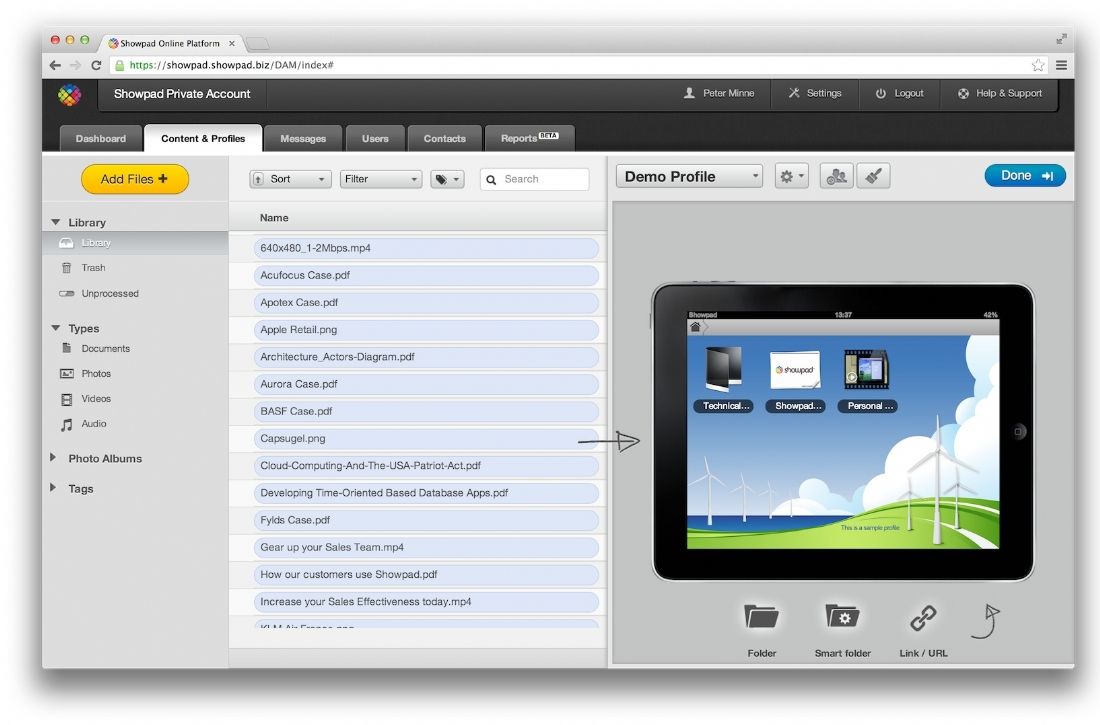
Task: Click the paintbrush appearance icon
Action: tap(873, 176)
